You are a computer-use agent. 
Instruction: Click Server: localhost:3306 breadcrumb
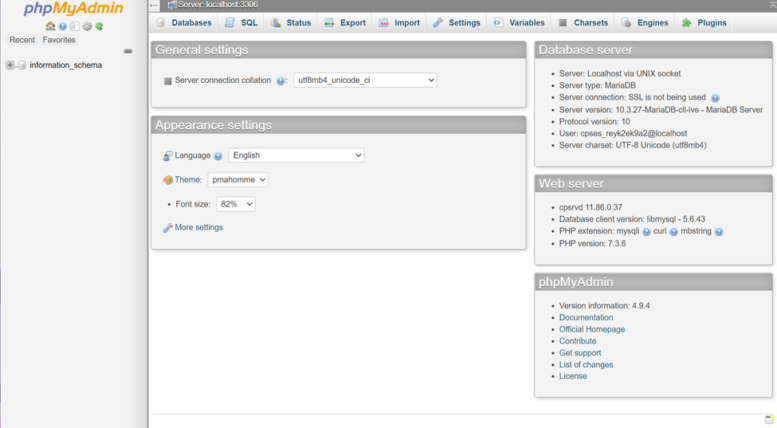coord(218,5)
